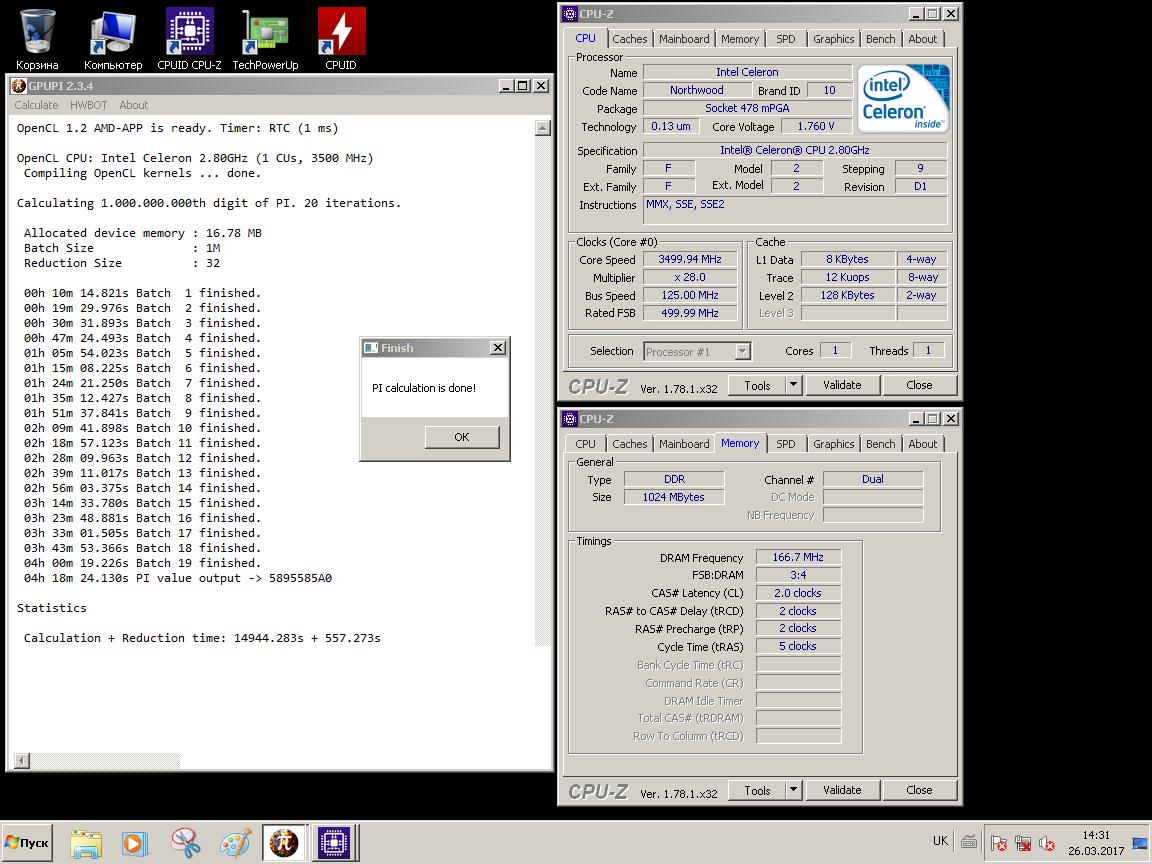Viewport: 1152px width, 864px height.
Task: Click the Core Speed 3499.94 MHz value
Action: point(690,259)
